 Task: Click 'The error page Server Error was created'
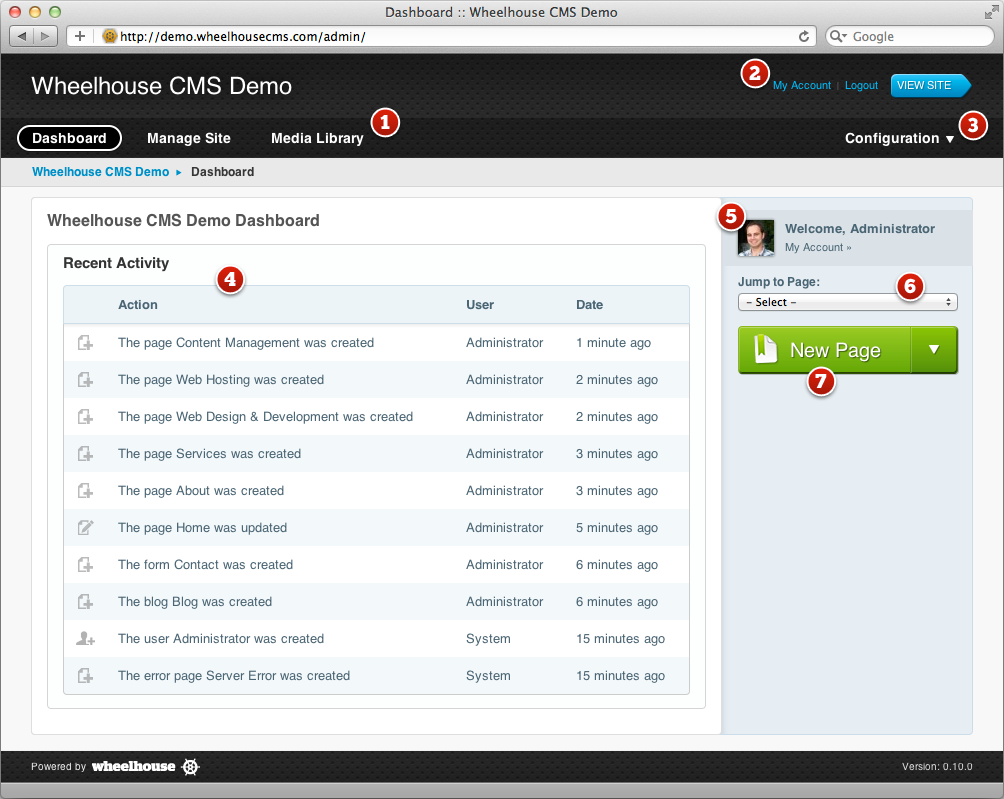point(234,676)
